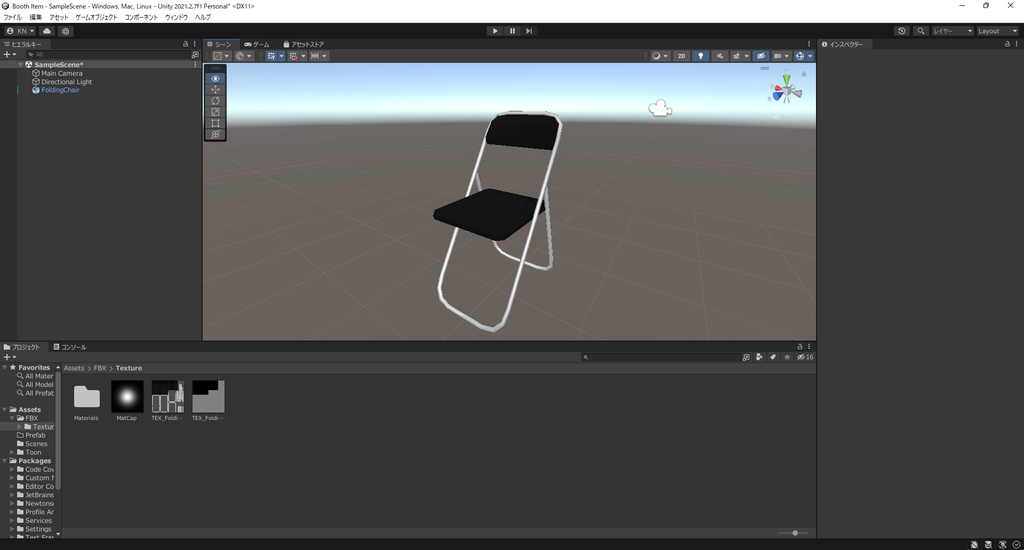Toggle scene gizmo perspective lock
This screenshot has width=1024, height=550.
click(803, 74)
